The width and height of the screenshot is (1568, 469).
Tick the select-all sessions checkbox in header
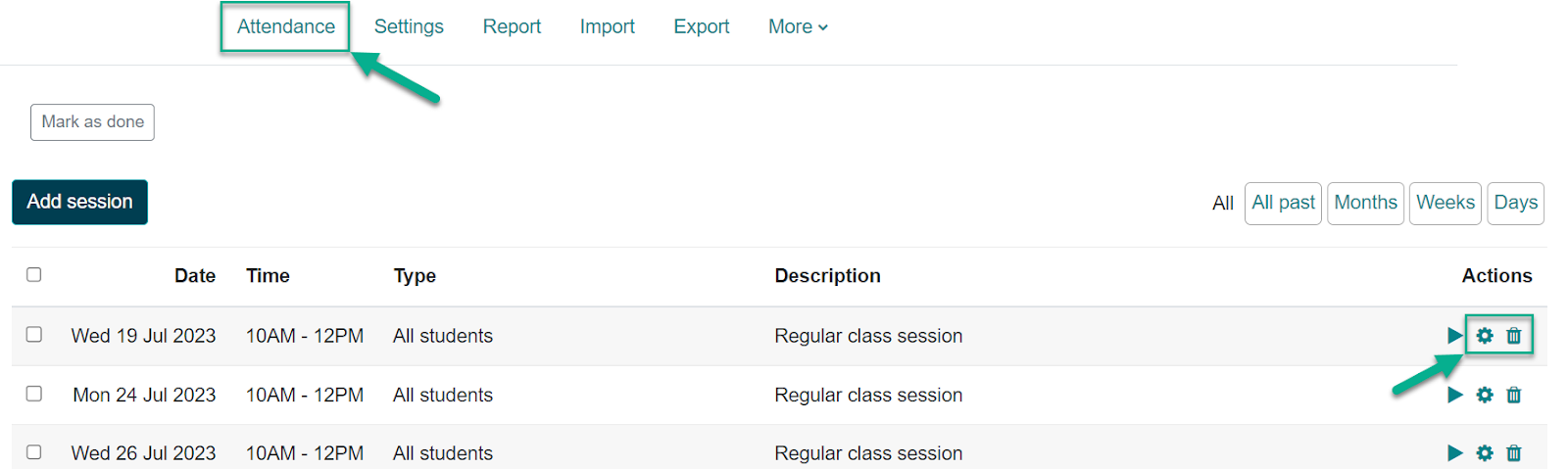click(x=34, y=274)
